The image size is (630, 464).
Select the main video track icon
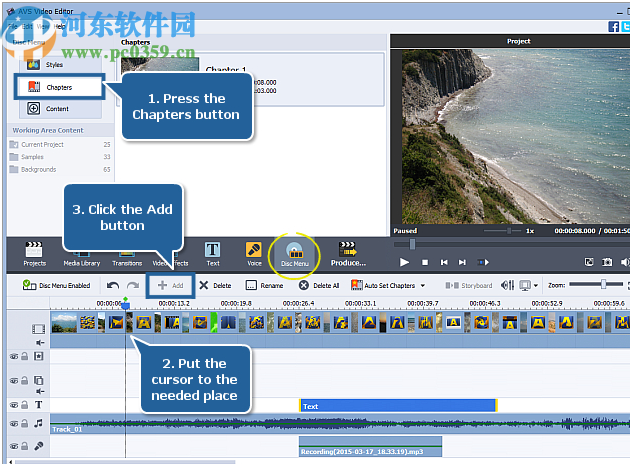click(39, 329)
